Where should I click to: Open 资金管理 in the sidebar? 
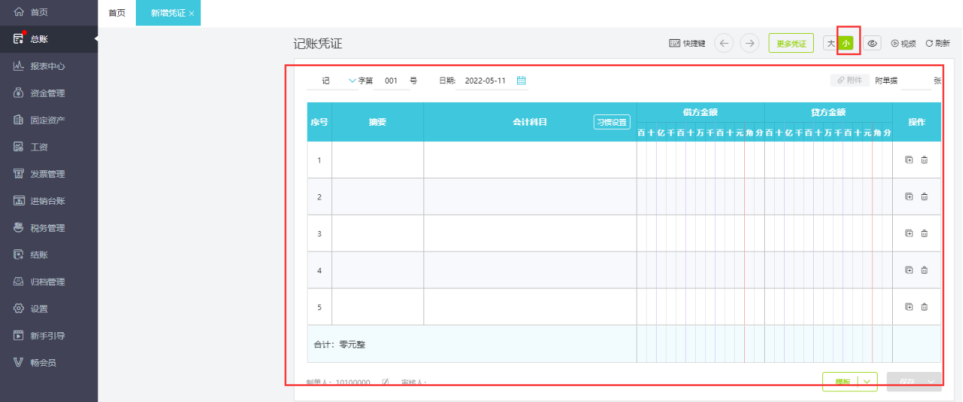(x=47, y=93)
